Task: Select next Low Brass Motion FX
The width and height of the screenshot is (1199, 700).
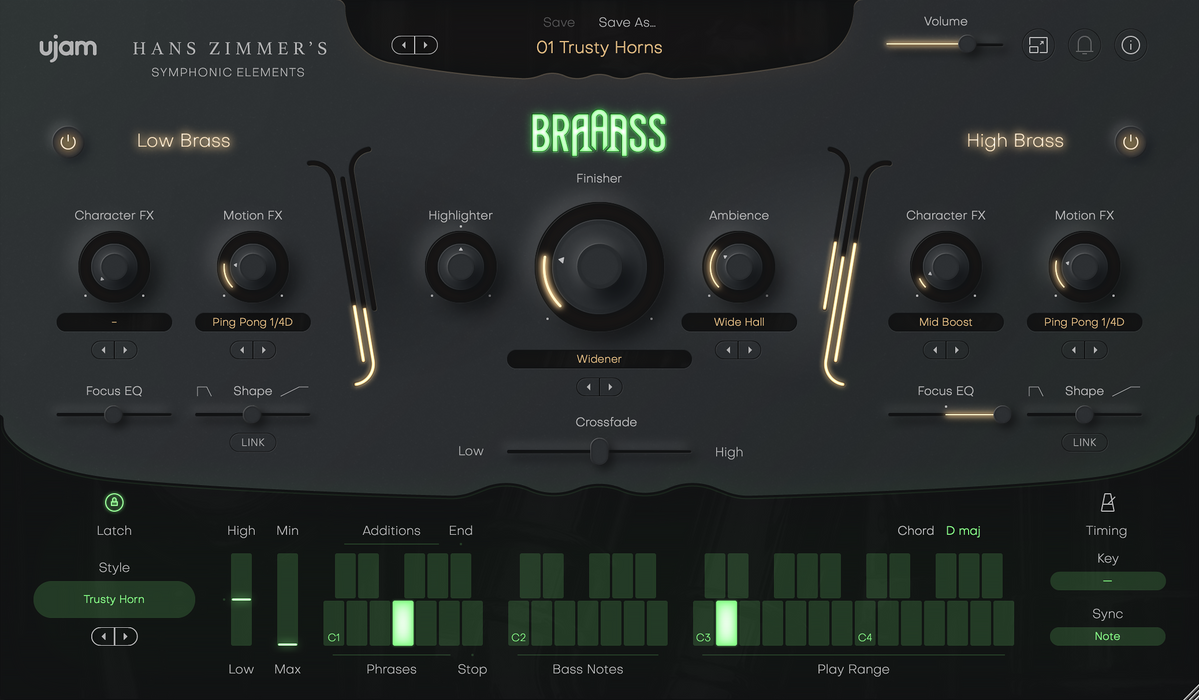Action: coord(264,350)
